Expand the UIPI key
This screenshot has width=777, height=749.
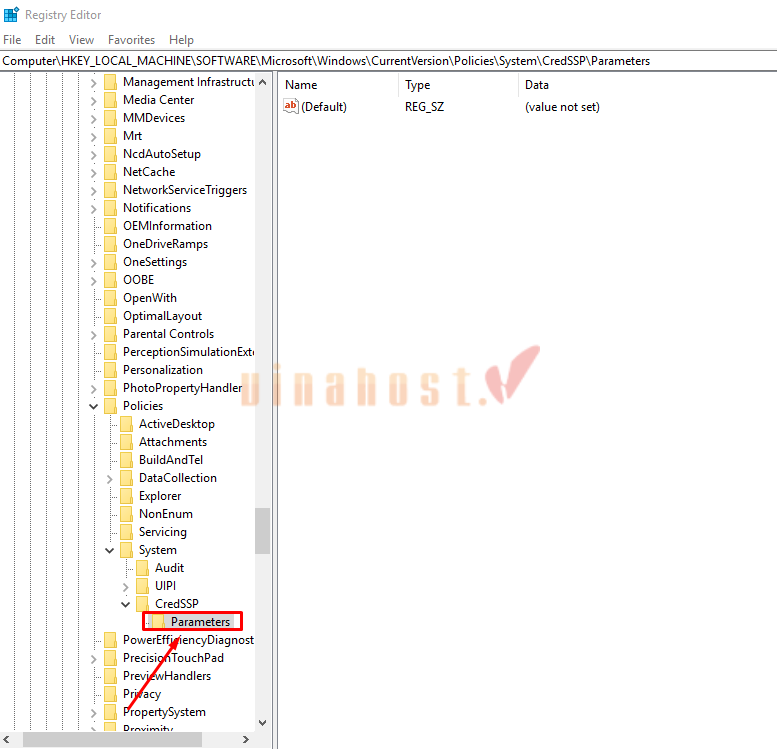(125, 587)
